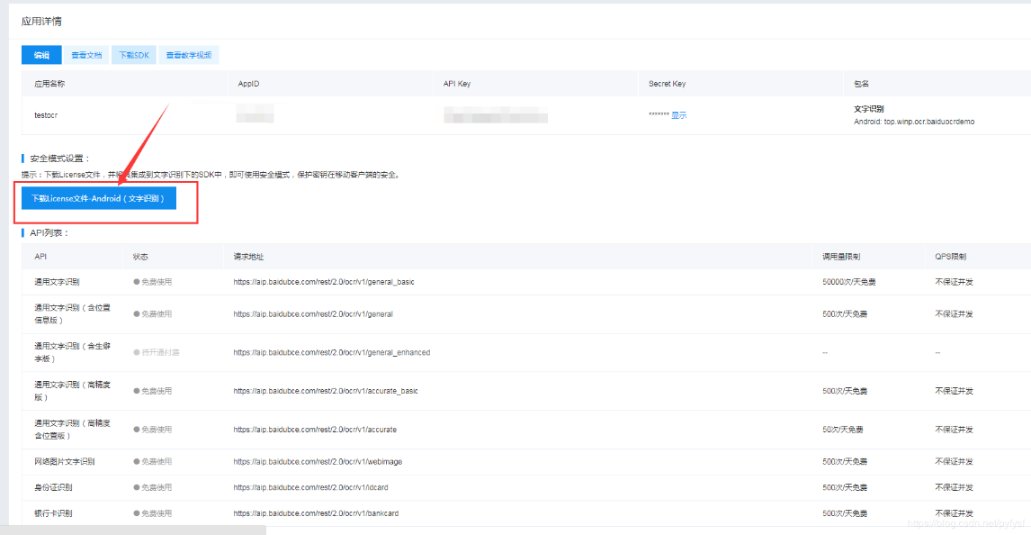This screenshot has height=535, width=1031.
Task: Click 免费使用 status in 身份证识别 row
Action: point(153,488)
